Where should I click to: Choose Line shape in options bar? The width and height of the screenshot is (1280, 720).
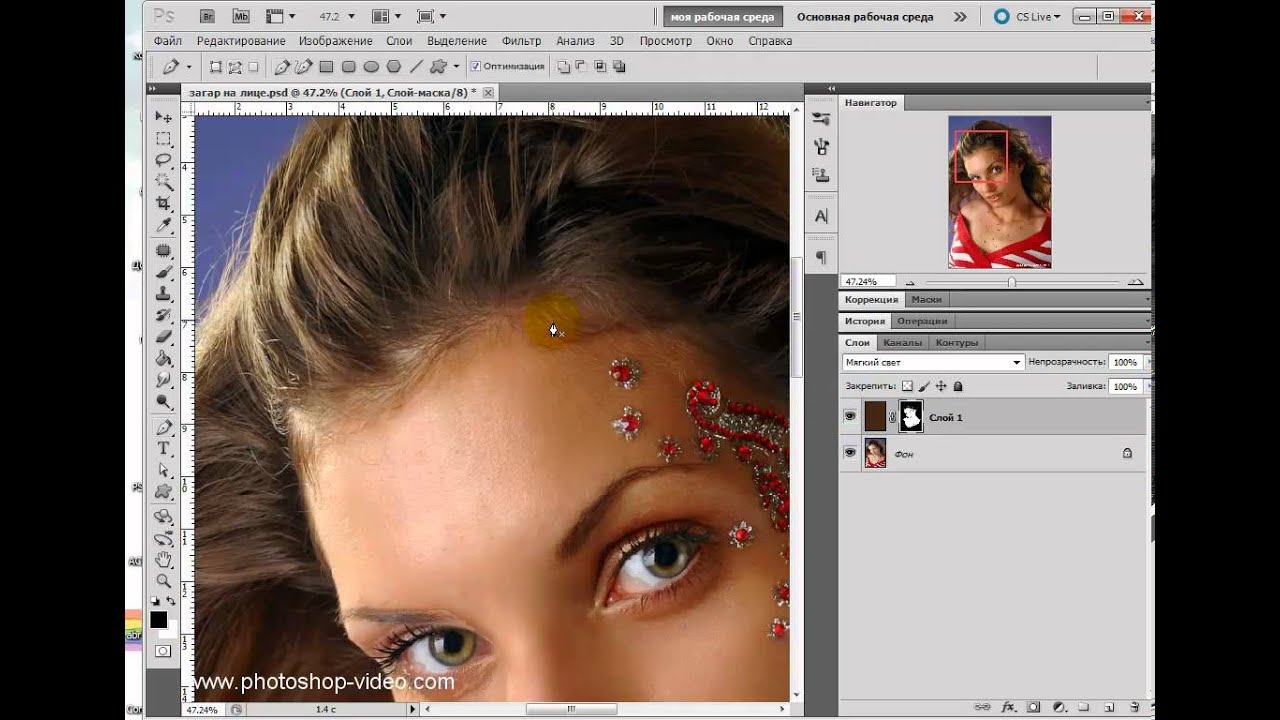(x=416, y=67)
